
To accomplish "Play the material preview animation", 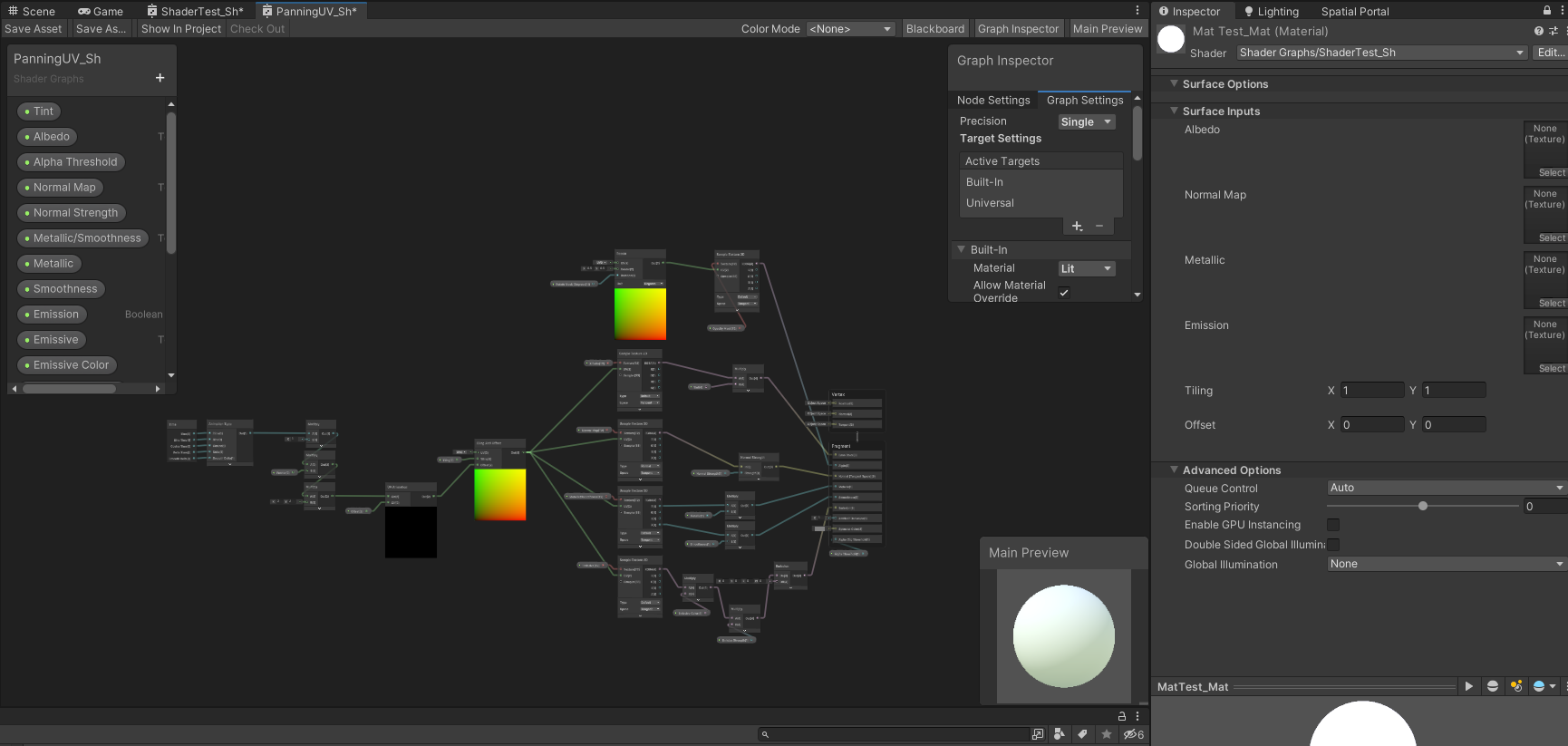I will [x=1468, y=686].
